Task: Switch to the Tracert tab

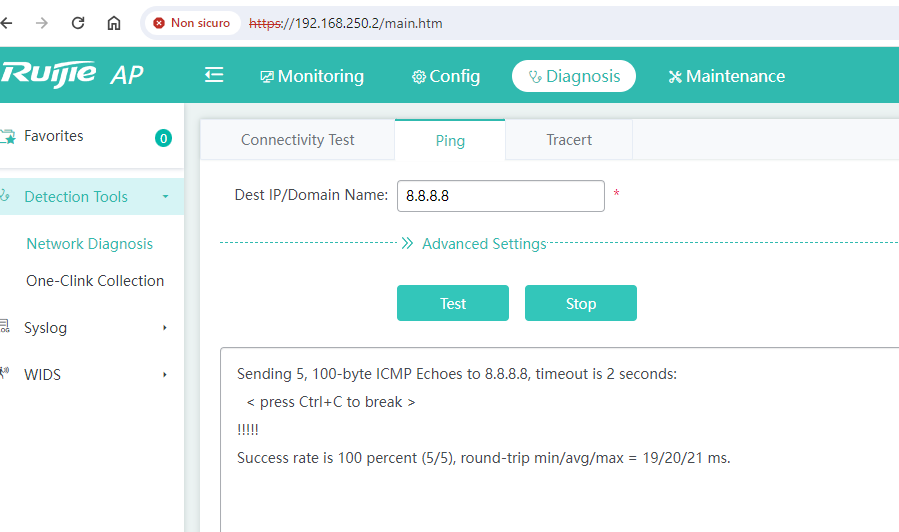Action: [569, 140]
